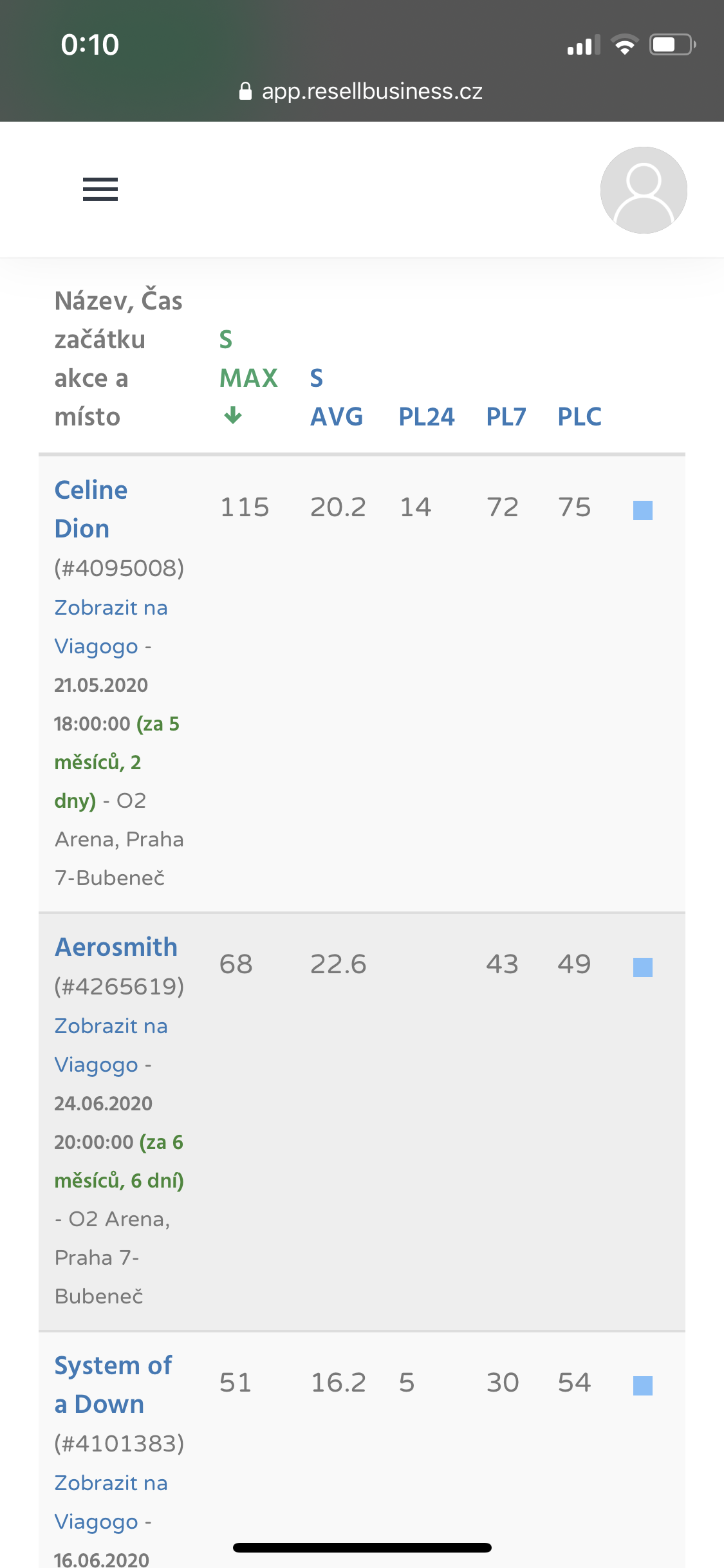The image size is (724, 1568).
Task: Tap the app.resellbusiness.cz address bar
Action: [362, 91]
